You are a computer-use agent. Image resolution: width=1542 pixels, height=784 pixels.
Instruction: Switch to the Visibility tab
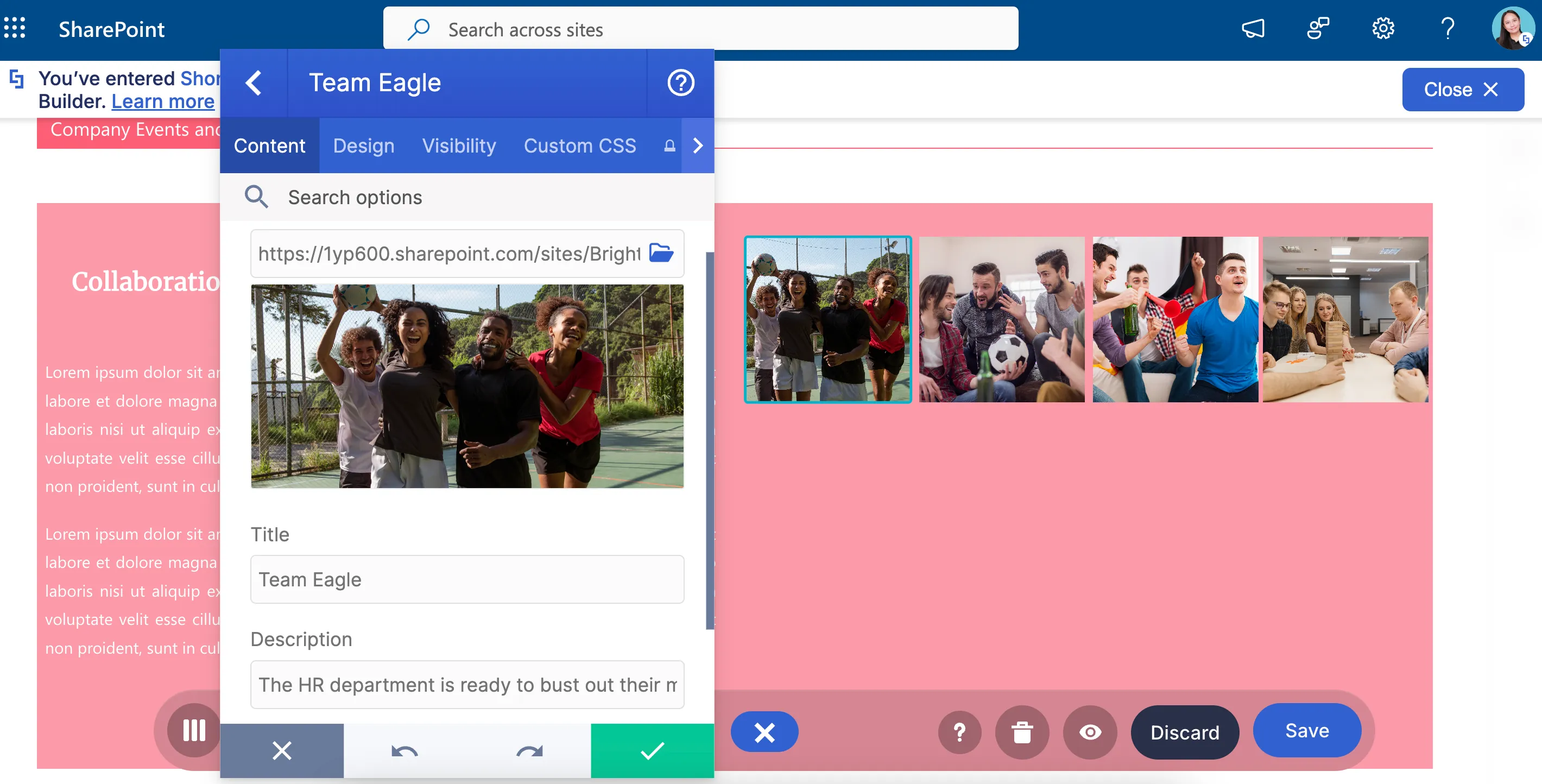[459, 146]
